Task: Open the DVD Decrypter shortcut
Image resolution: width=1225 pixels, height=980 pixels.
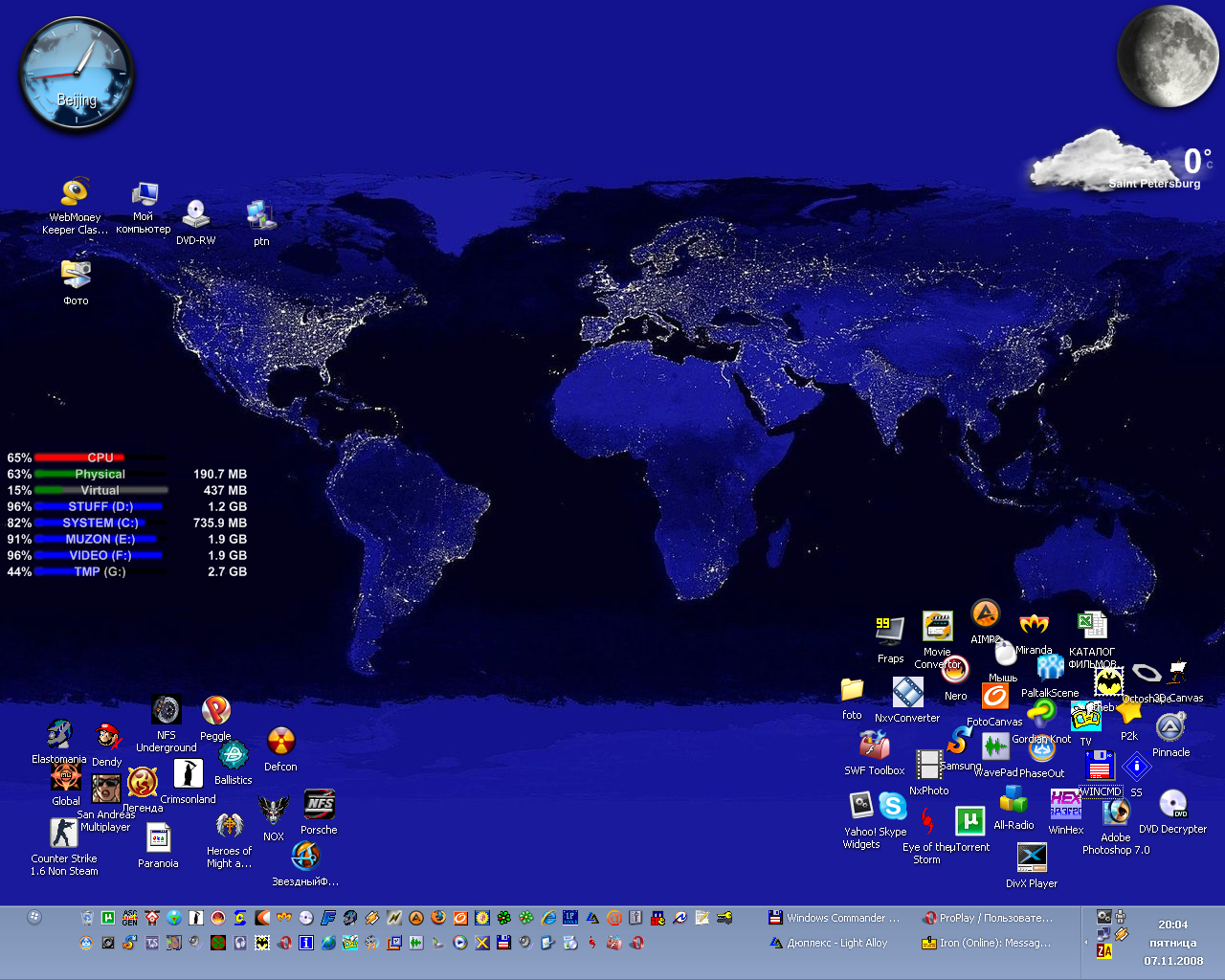Action: point(1172,805)
